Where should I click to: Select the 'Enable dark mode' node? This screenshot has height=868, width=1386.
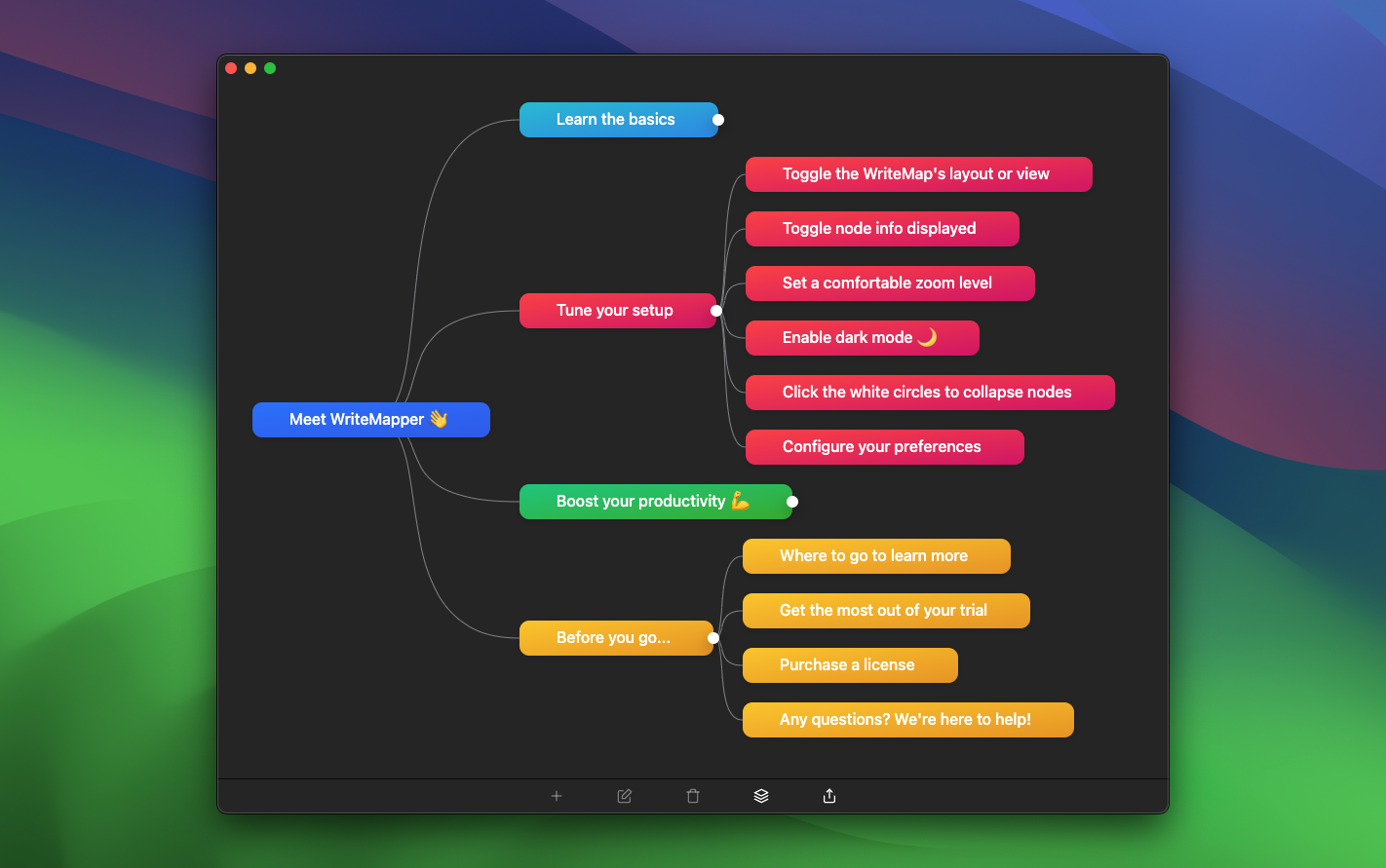(862, 338)
